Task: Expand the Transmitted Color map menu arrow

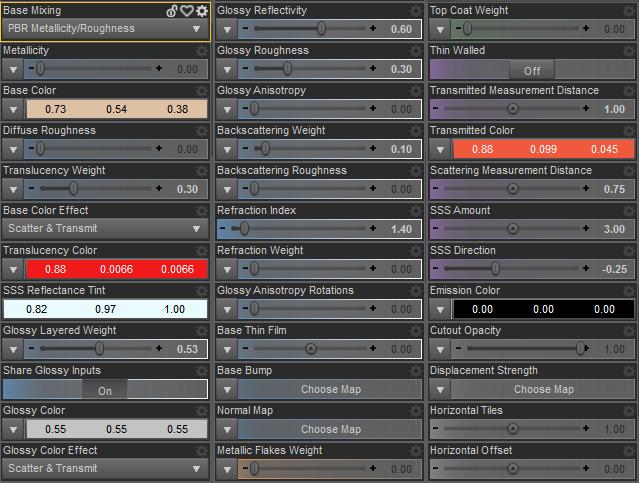Action: point(440,149)
